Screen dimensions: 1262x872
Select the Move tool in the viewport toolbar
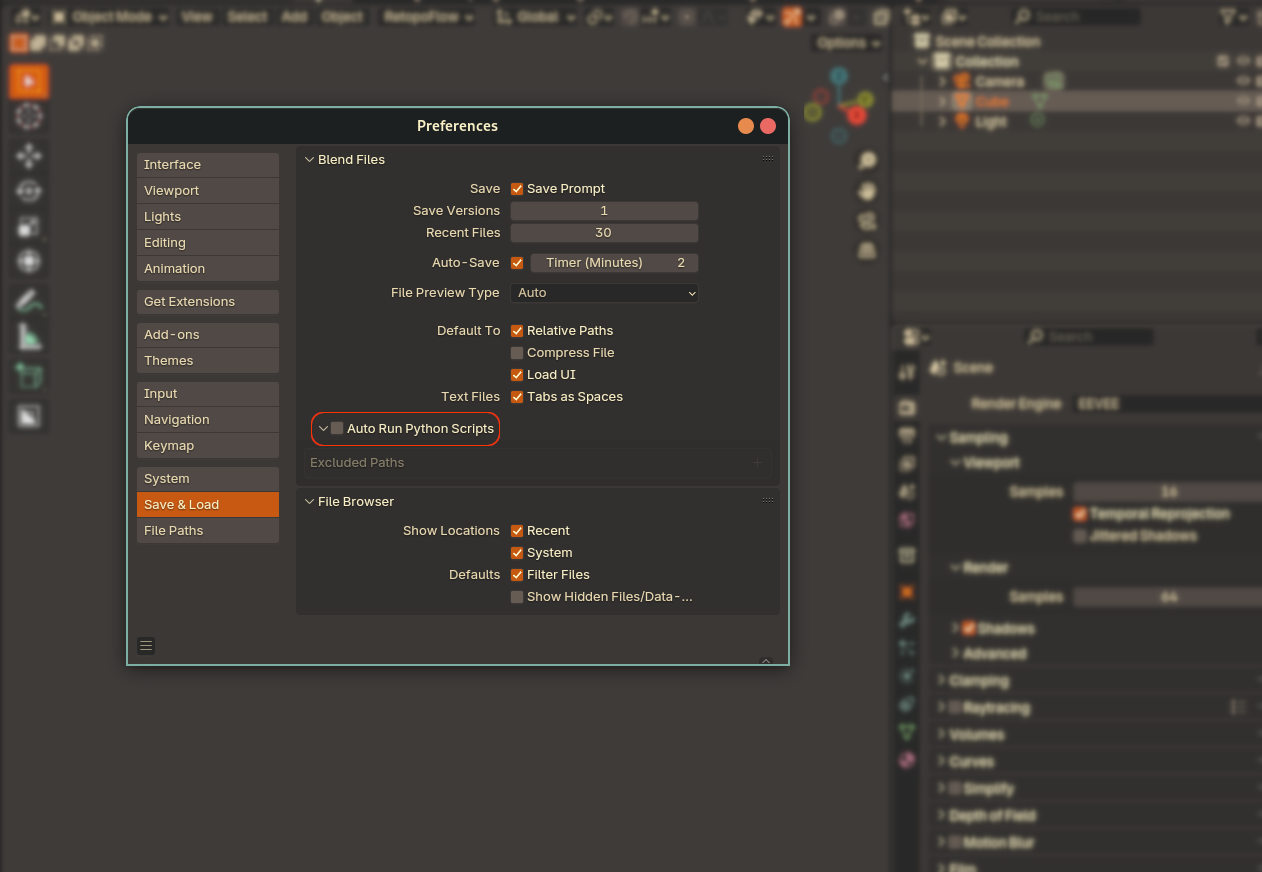pos(28,154)
